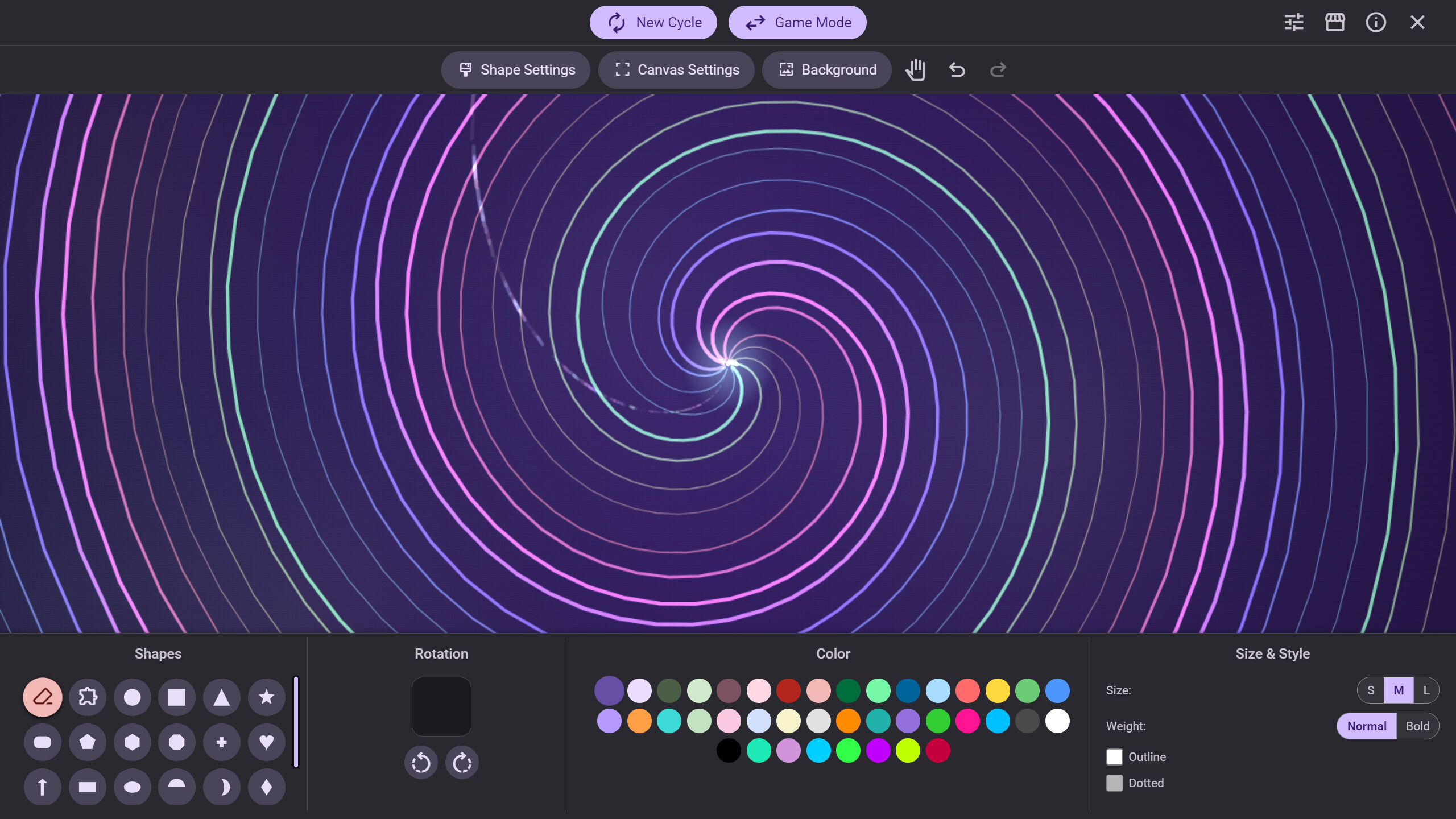Select the eraser tool in Shapes panel
Viewport: 1456px width, 819px height.
click(x=43, y=697)
